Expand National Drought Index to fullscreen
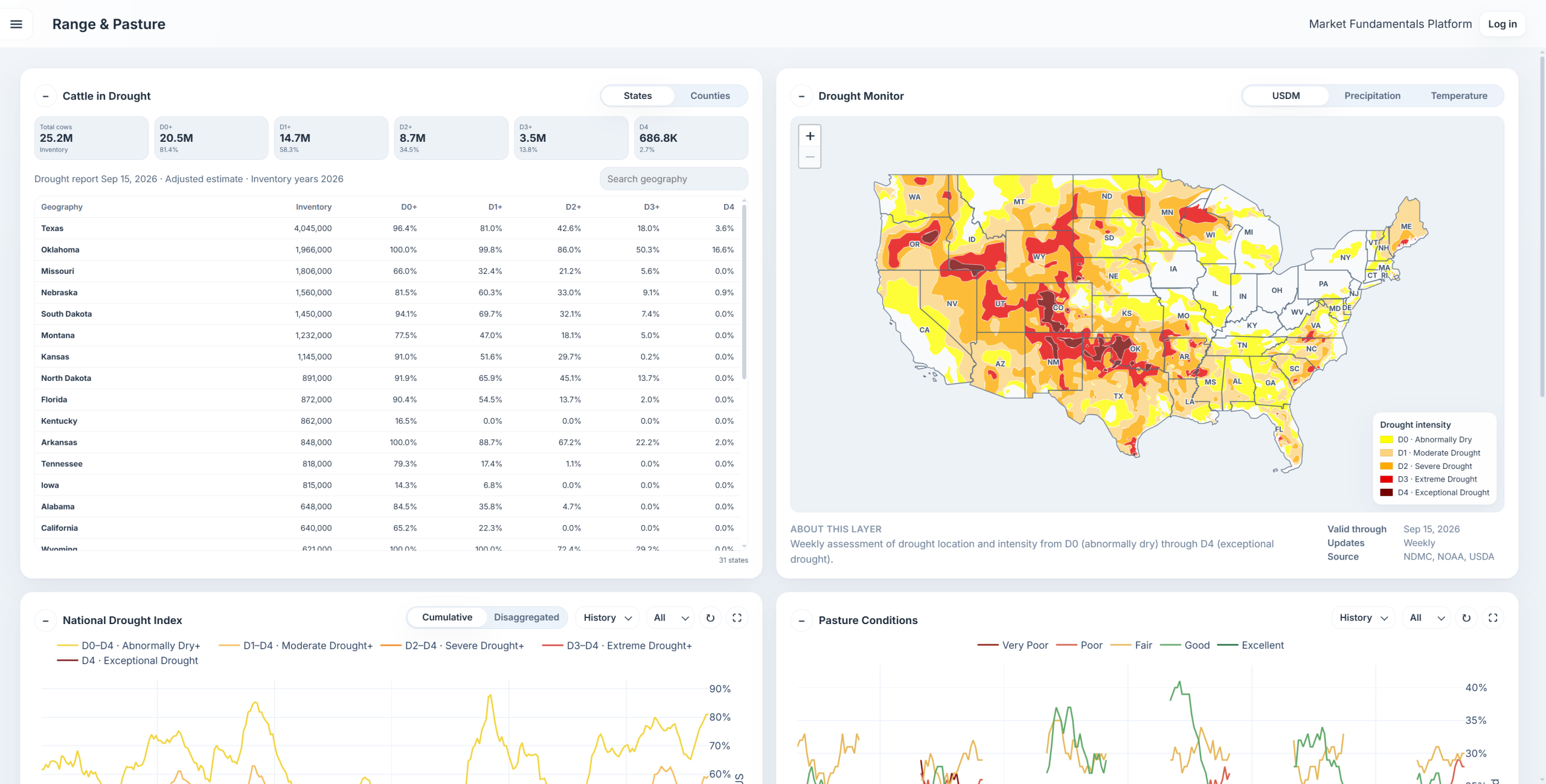The height and width of the screenshot is (784, 1546). [737, 618]
